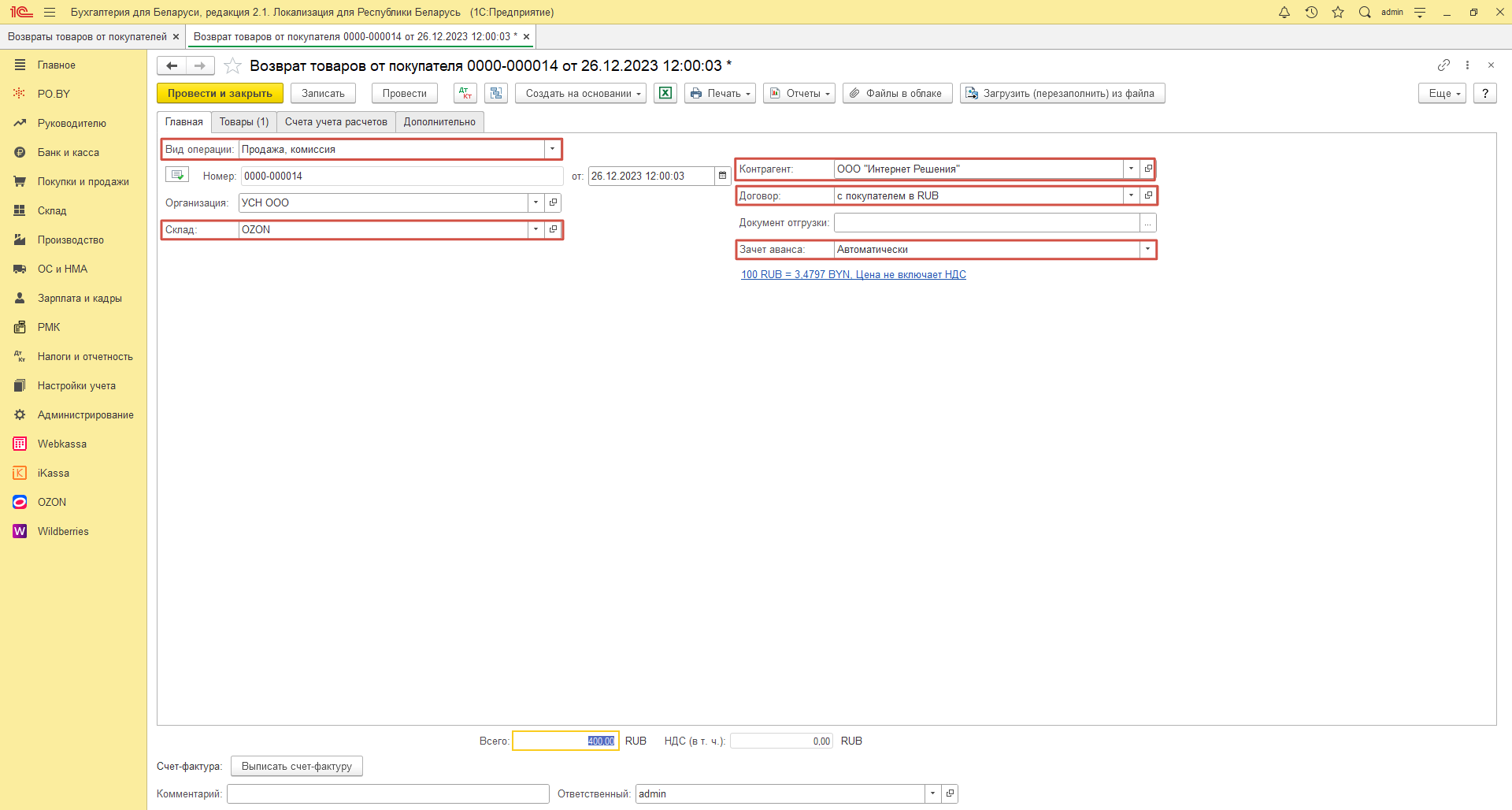Viewport: 1512px width, 810px height.
Task: Close the open document tab
Action: point(526,37)
